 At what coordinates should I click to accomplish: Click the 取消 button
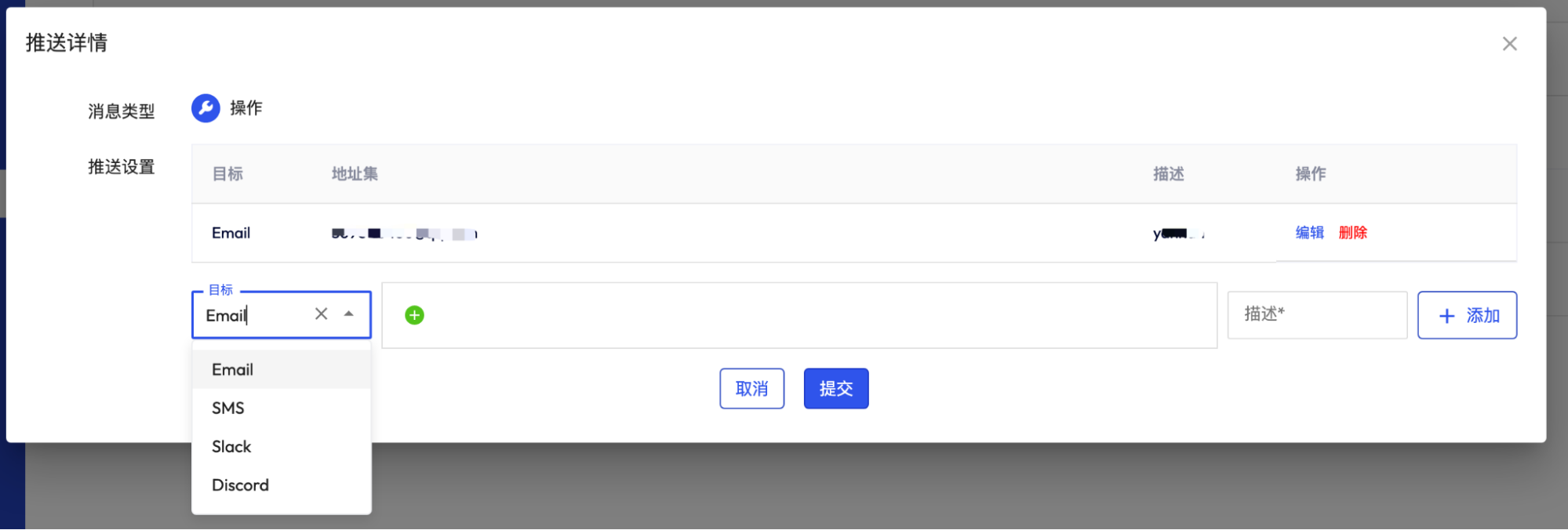751,389
